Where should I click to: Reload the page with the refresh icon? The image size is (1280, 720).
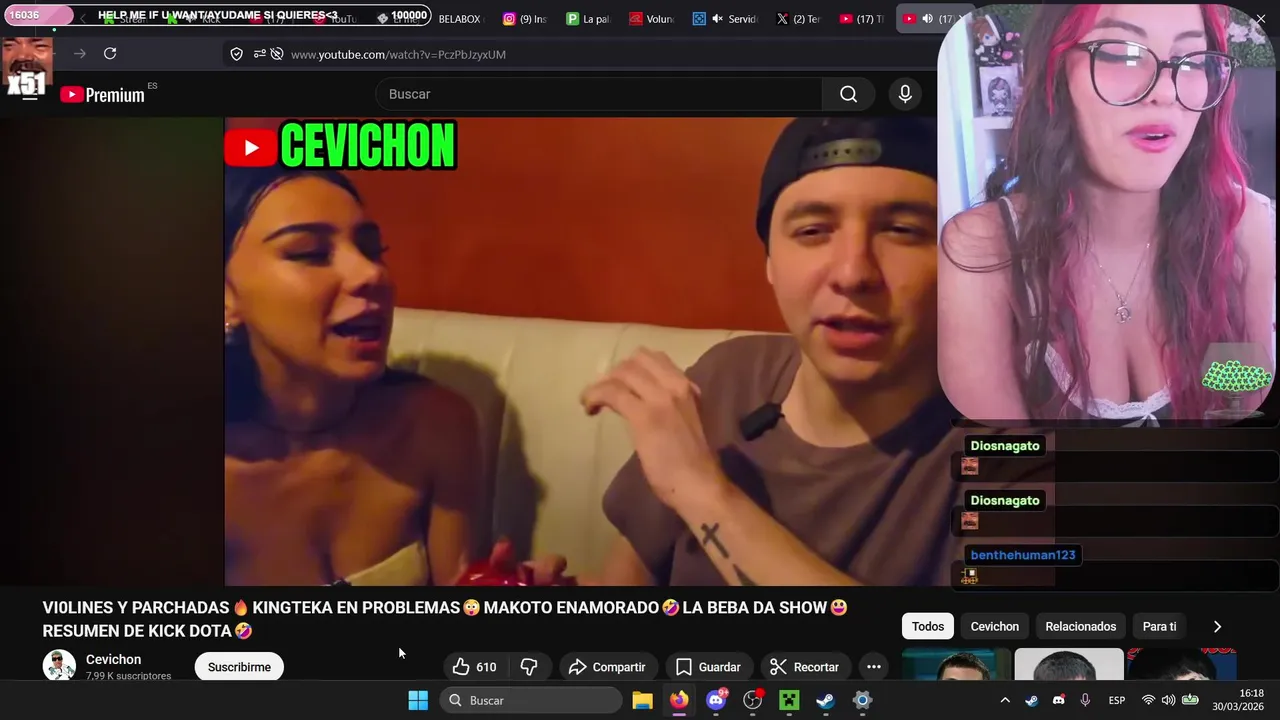click(x=110, y=53)
